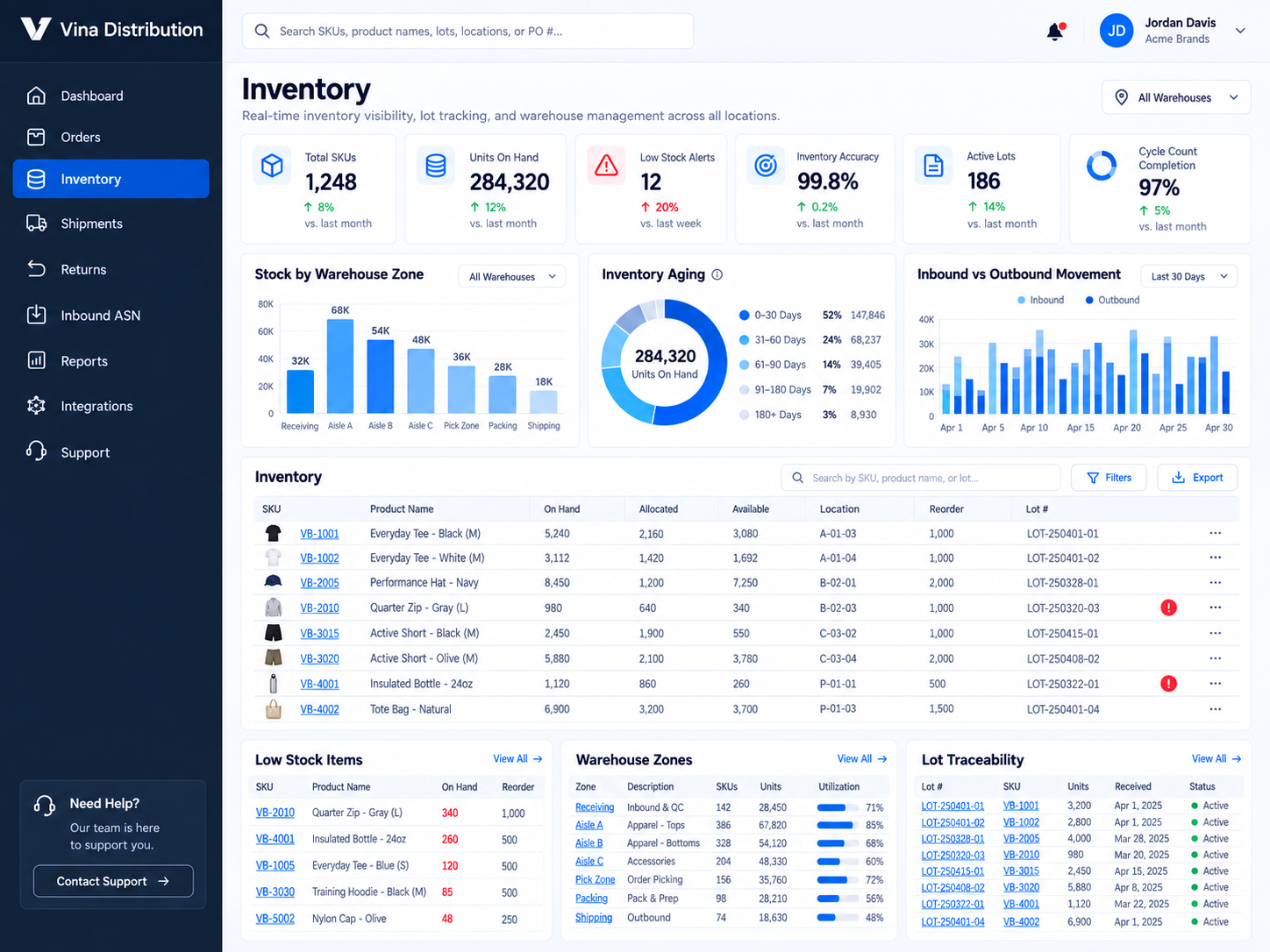Click the Filters button
The height and width of the screenshot is (952, 1270).
click(1109, 478)
